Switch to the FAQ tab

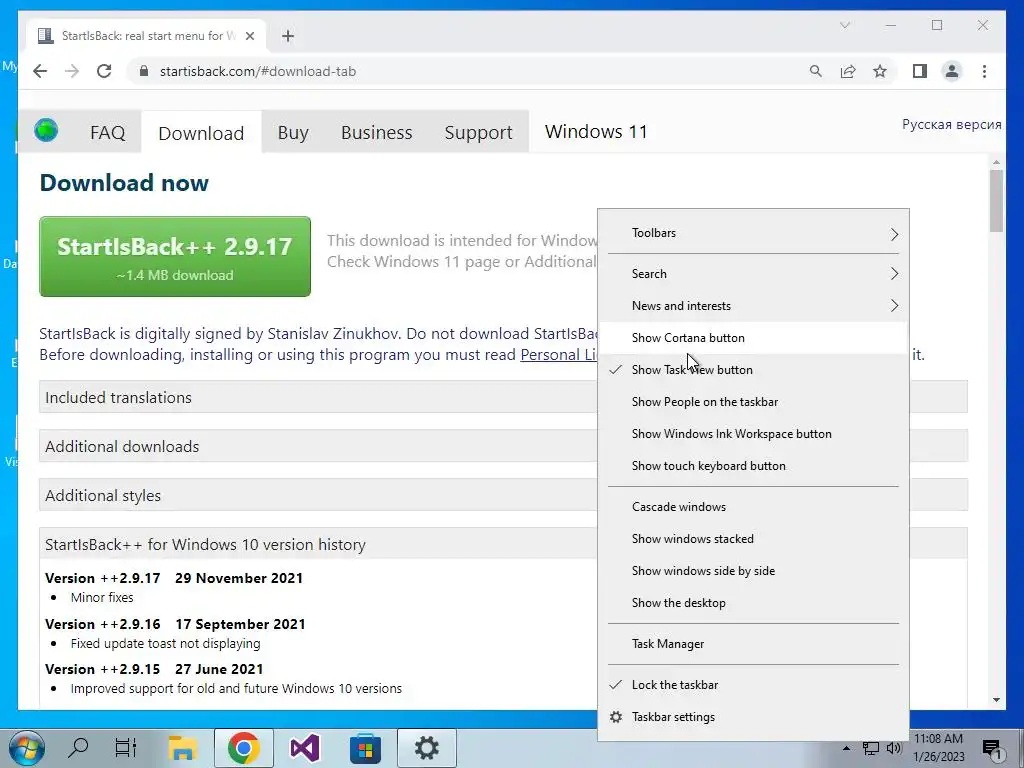(x=108, y=133)
